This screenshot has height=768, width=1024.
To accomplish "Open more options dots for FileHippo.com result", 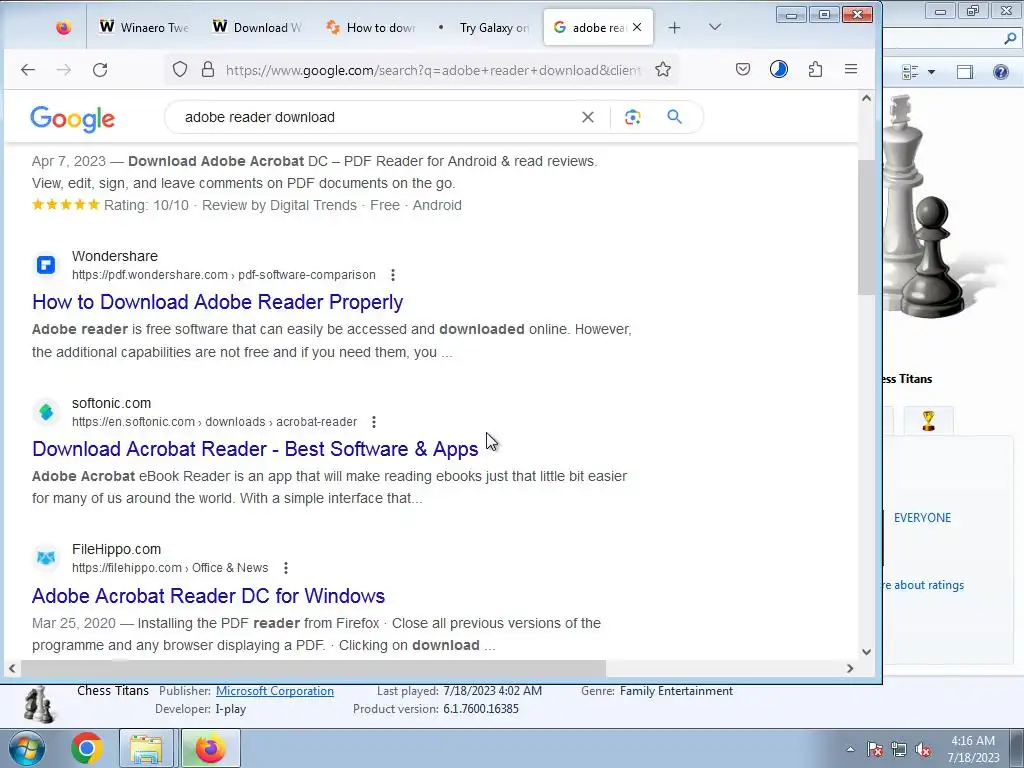I will [x=285, y=568].
